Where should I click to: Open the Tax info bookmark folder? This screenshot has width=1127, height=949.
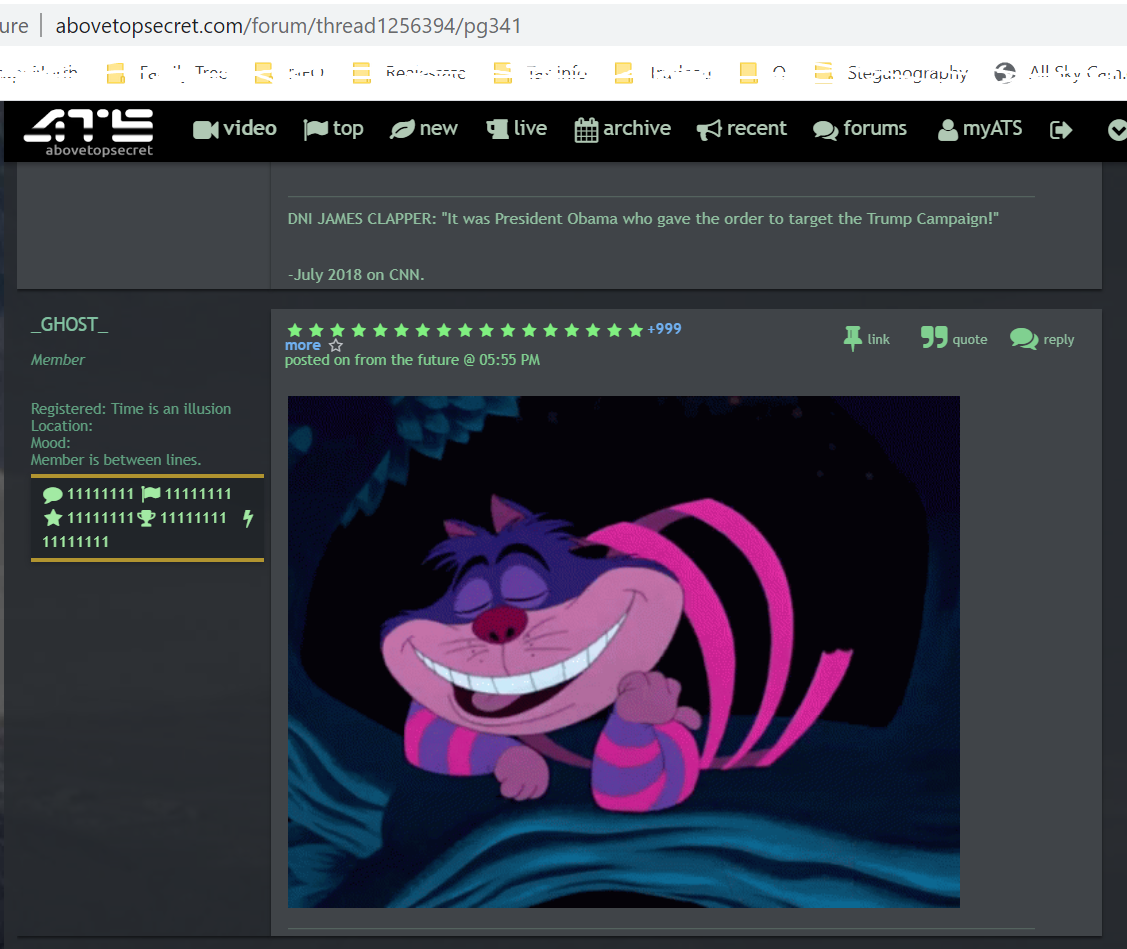pos(540,73)
